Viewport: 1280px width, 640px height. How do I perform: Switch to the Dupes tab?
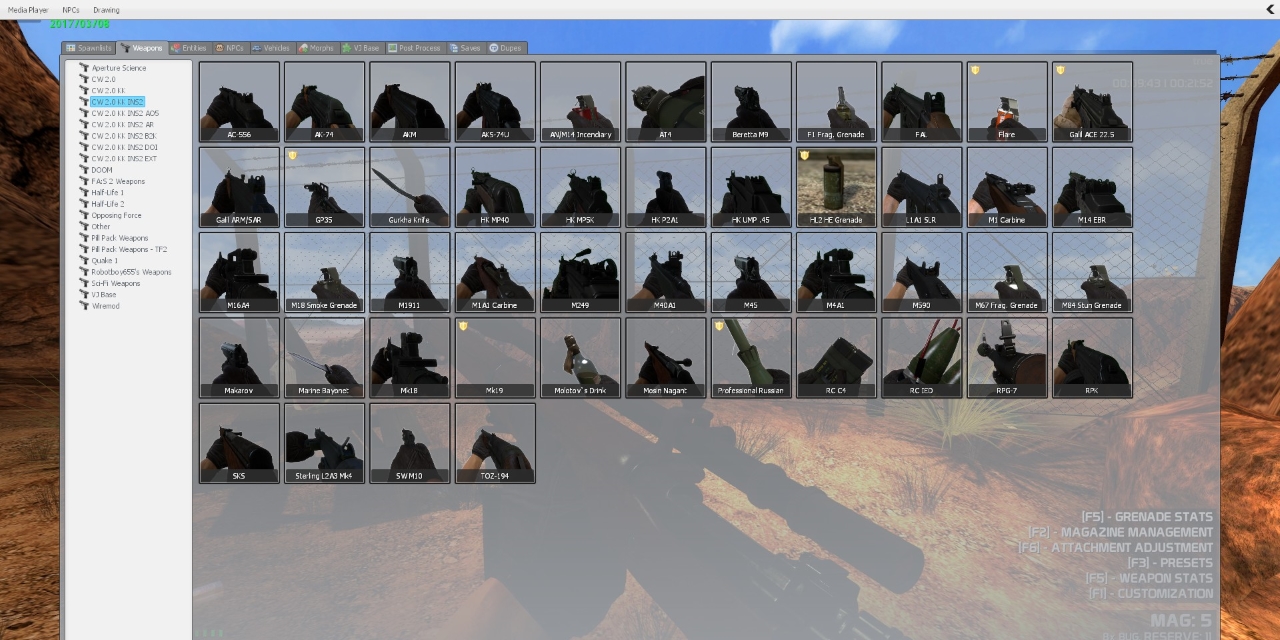[506, 48]
